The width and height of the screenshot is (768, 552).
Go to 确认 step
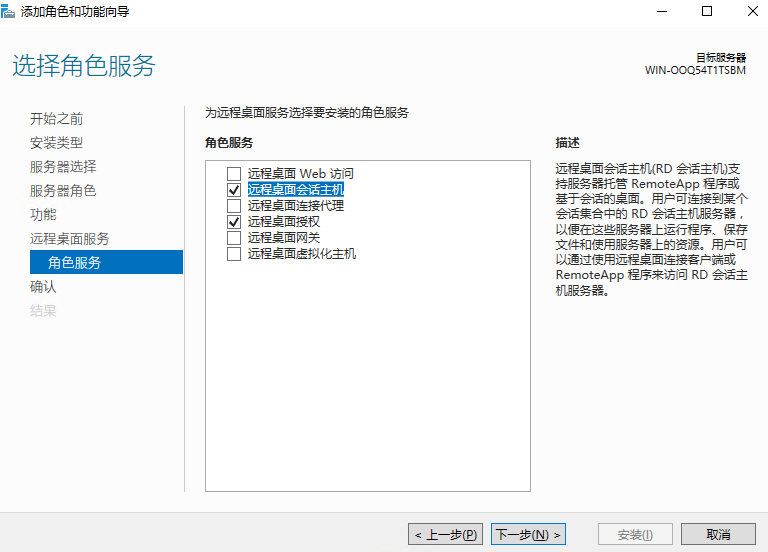tap(43, 287)
